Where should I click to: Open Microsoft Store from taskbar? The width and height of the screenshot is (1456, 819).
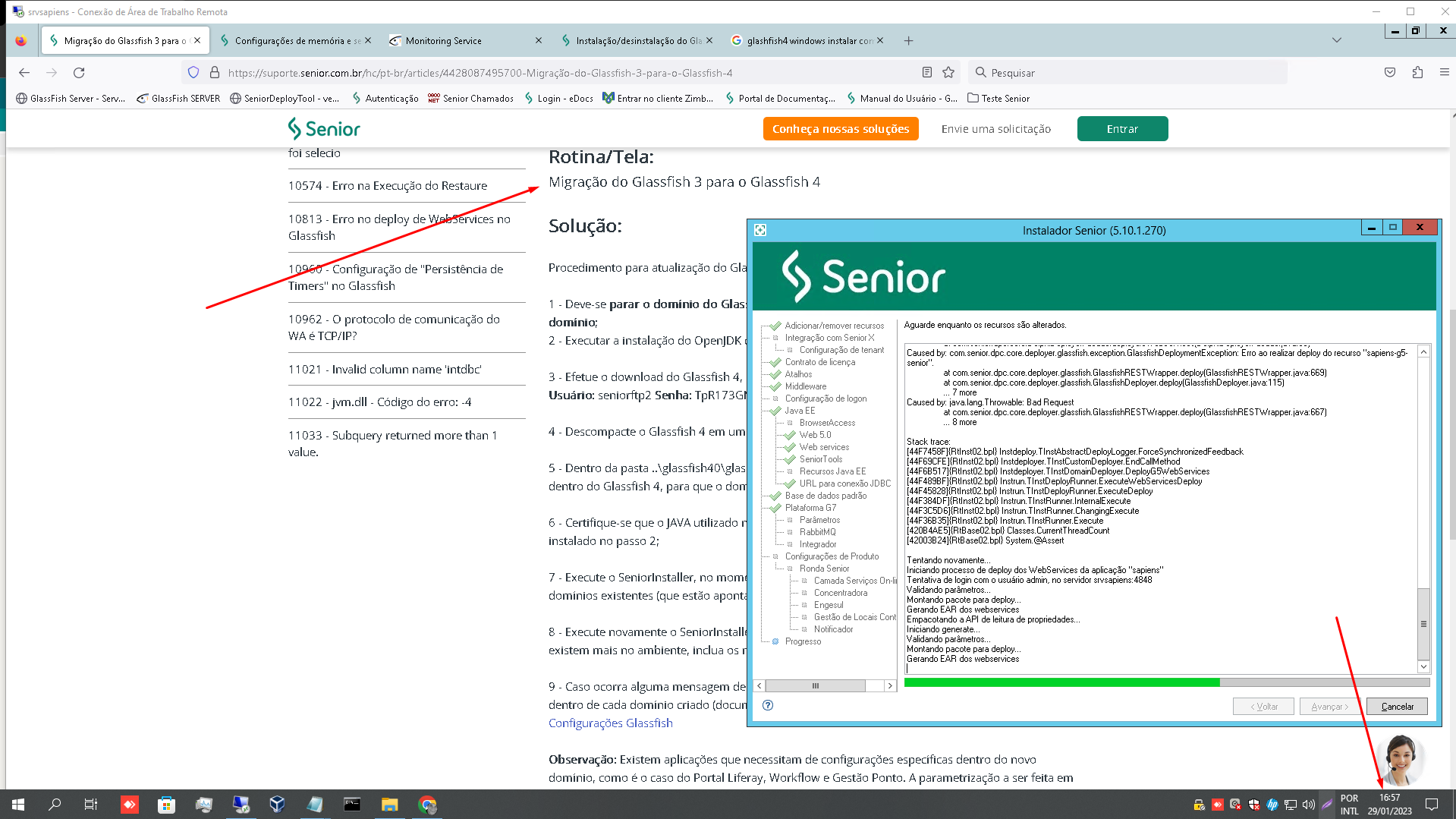[166, 805]
